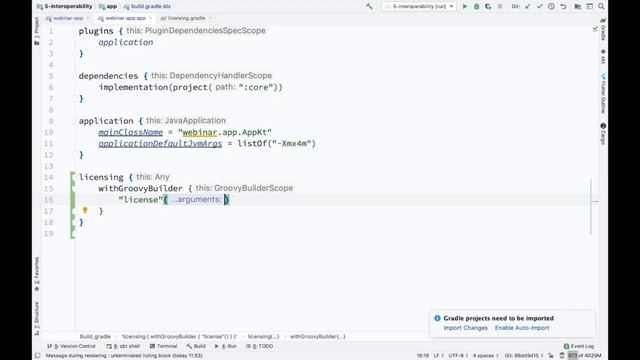Click the Git rollback arrow icon

point(563,7)
